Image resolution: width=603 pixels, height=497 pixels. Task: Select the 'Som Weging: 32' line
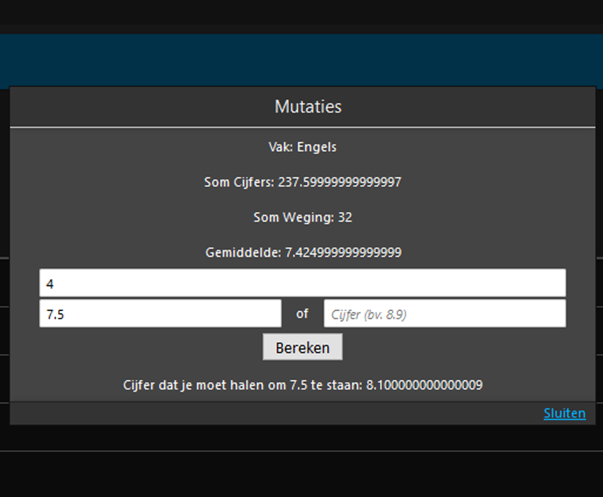pos(303,217)
